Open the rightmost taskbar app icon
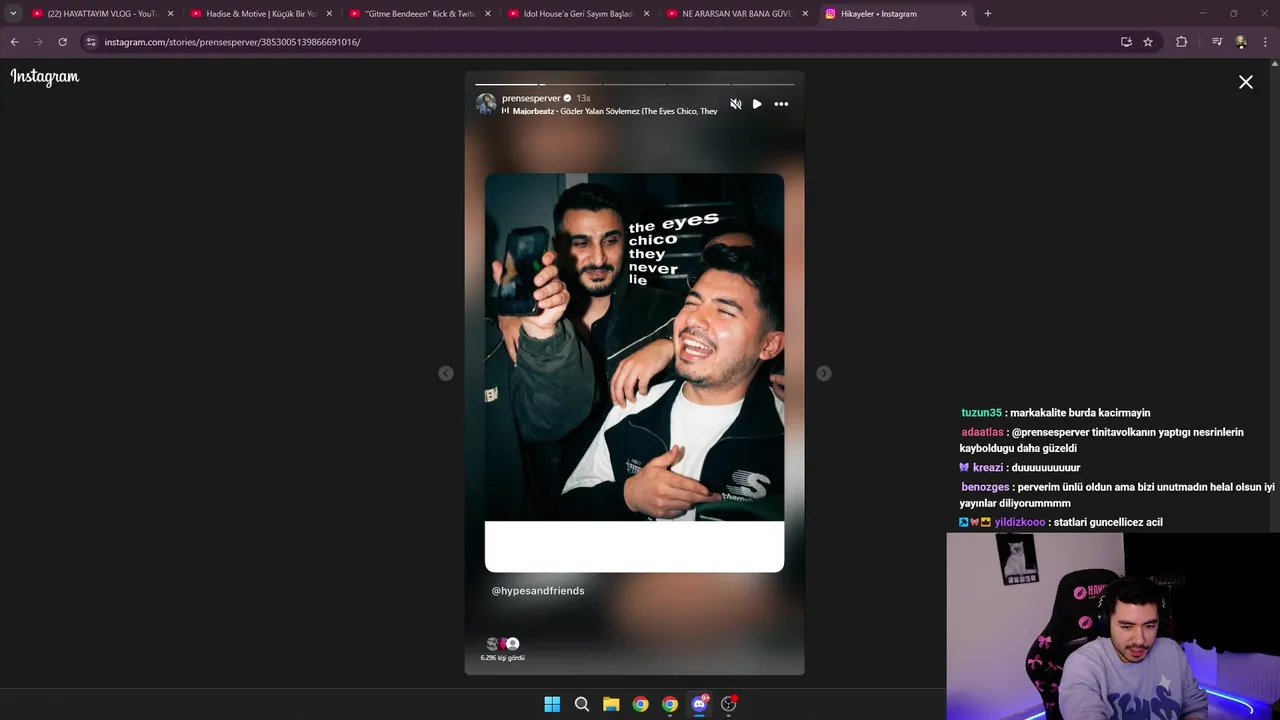Screen dimensions: 1280x720 (729, 704)
